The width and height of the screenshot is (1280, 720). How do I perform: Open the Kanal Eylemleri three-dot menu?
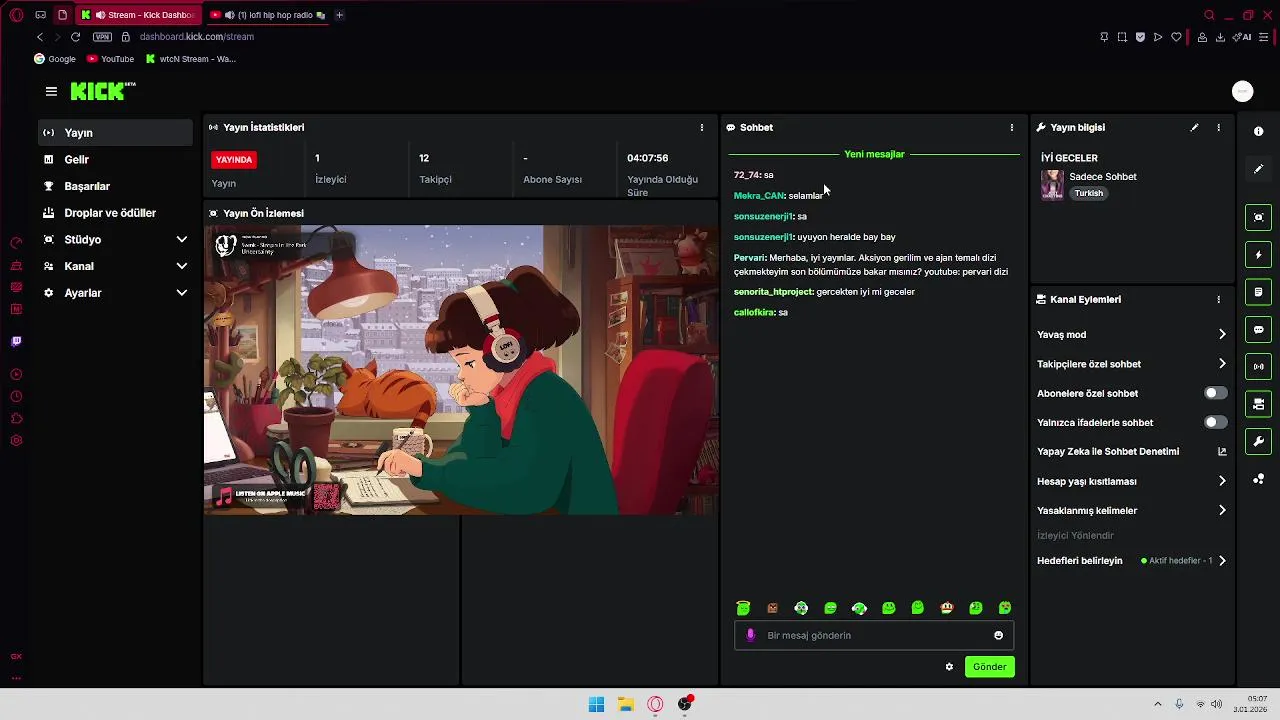pyautogui.click(x=1218, y=299)
